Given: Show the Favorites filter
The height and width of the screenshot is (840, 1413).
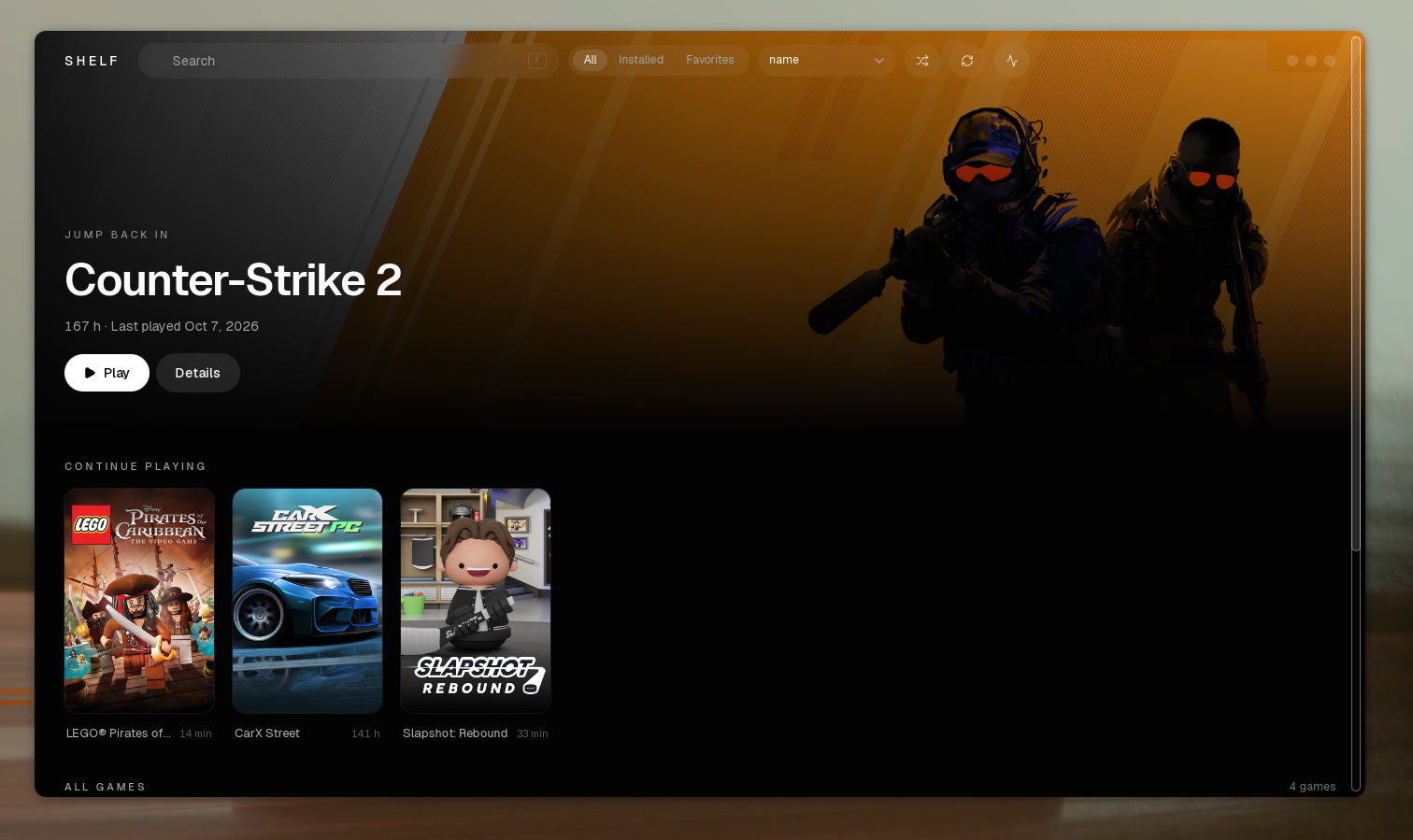Looking at the screenshot, I should 710,60.
